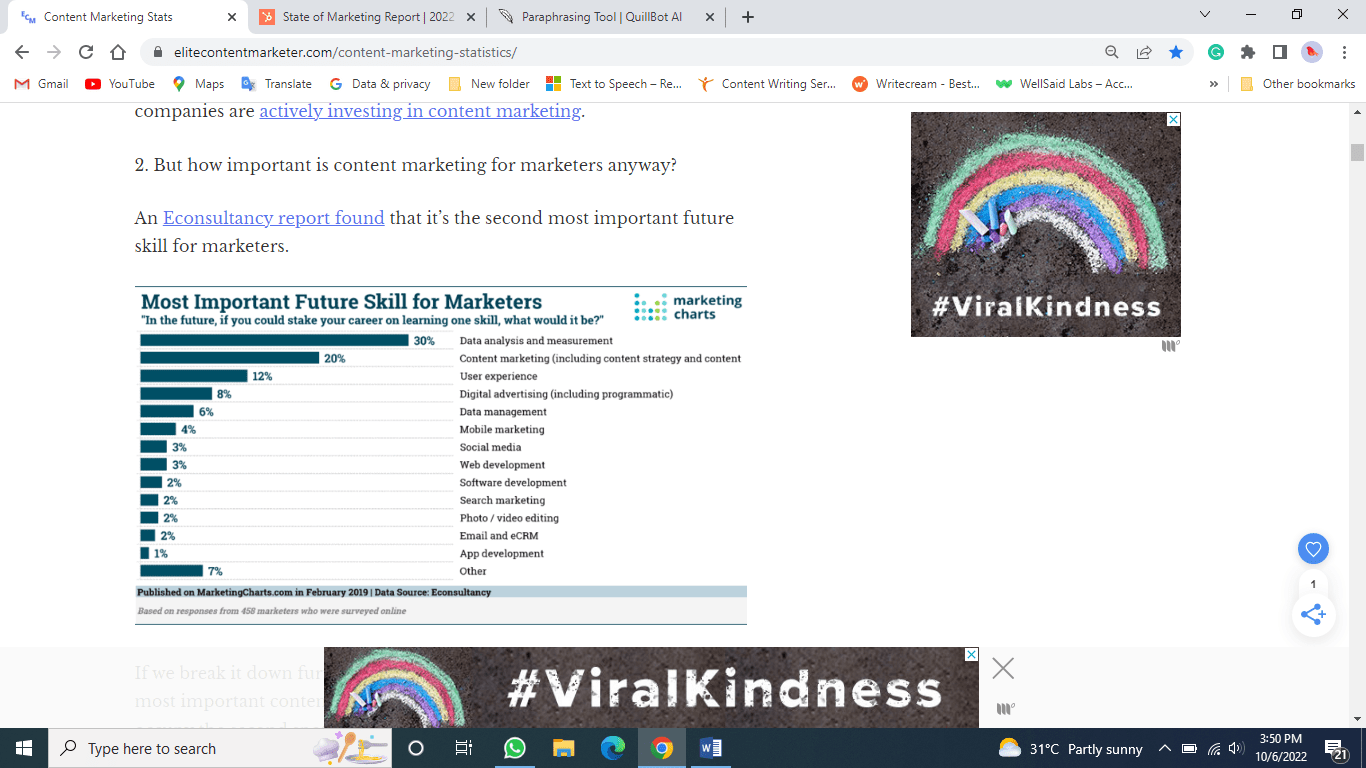Open Microsoft Word from the taskbar
Image resolution: width=1366 pixels, height=768 pixels.
point(710,748)
